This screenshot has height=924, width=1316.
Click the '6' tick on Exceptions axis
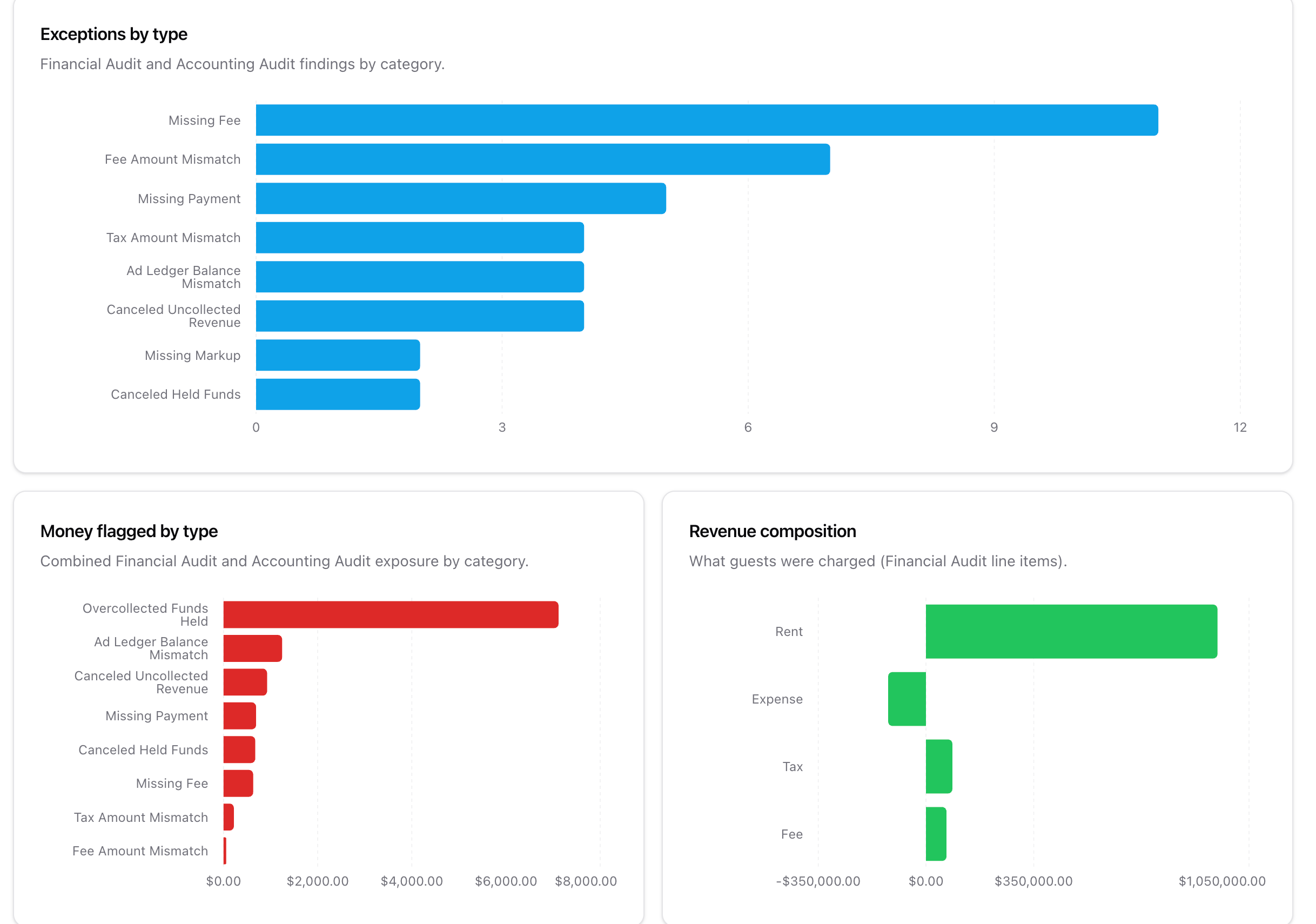(x=748, y=427)
